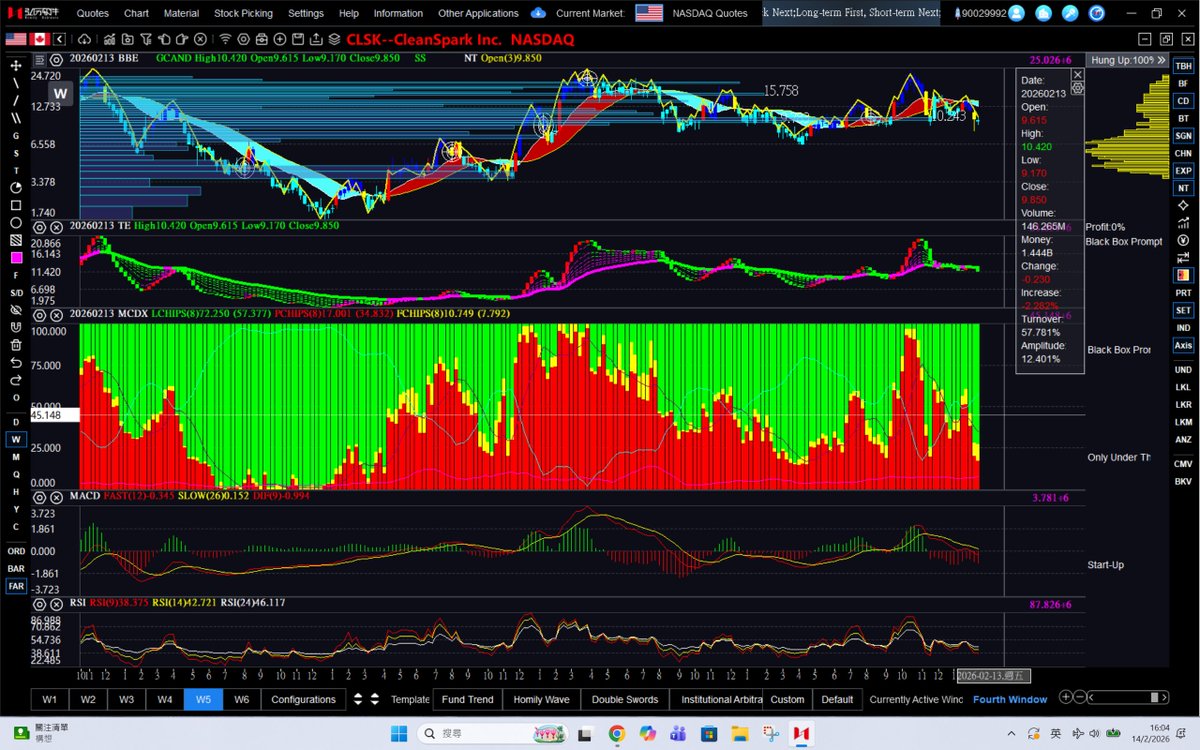
Task: Open the TE panel settings gear
Action: (40, 226)
